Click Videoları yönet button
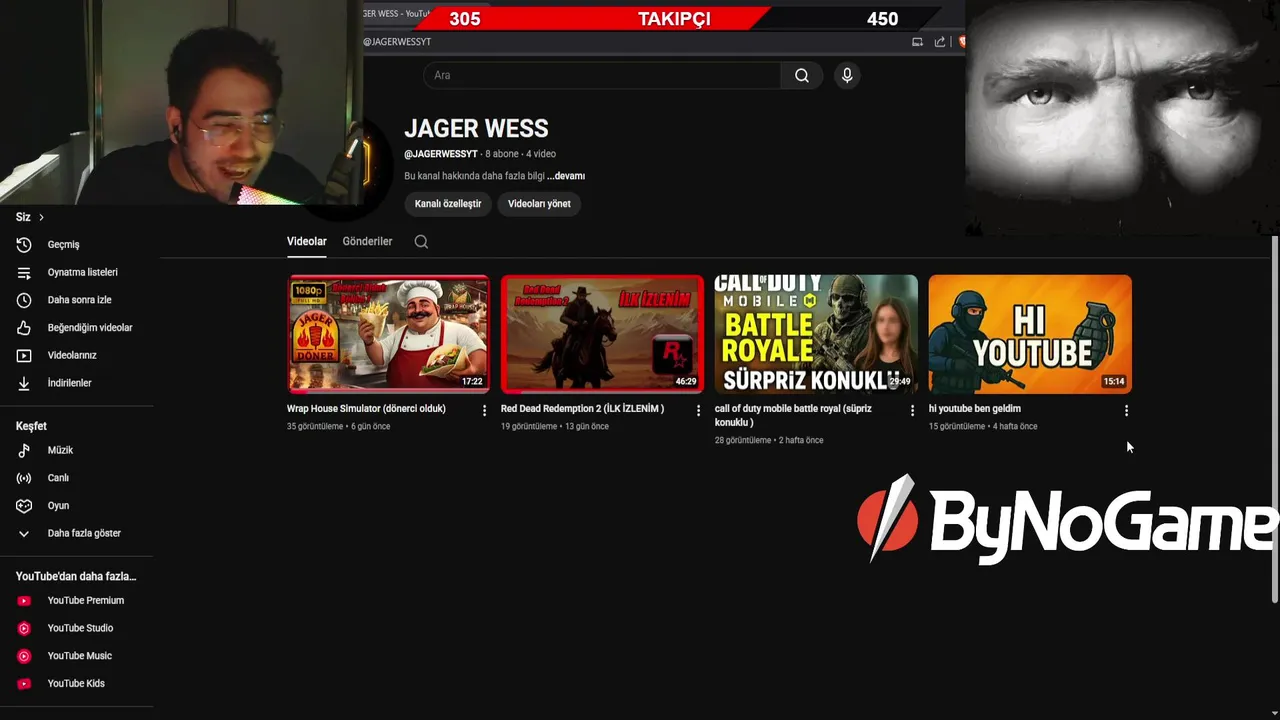Image resolution: width=1280 pixels, height=720 pixels. pos(539,204)
